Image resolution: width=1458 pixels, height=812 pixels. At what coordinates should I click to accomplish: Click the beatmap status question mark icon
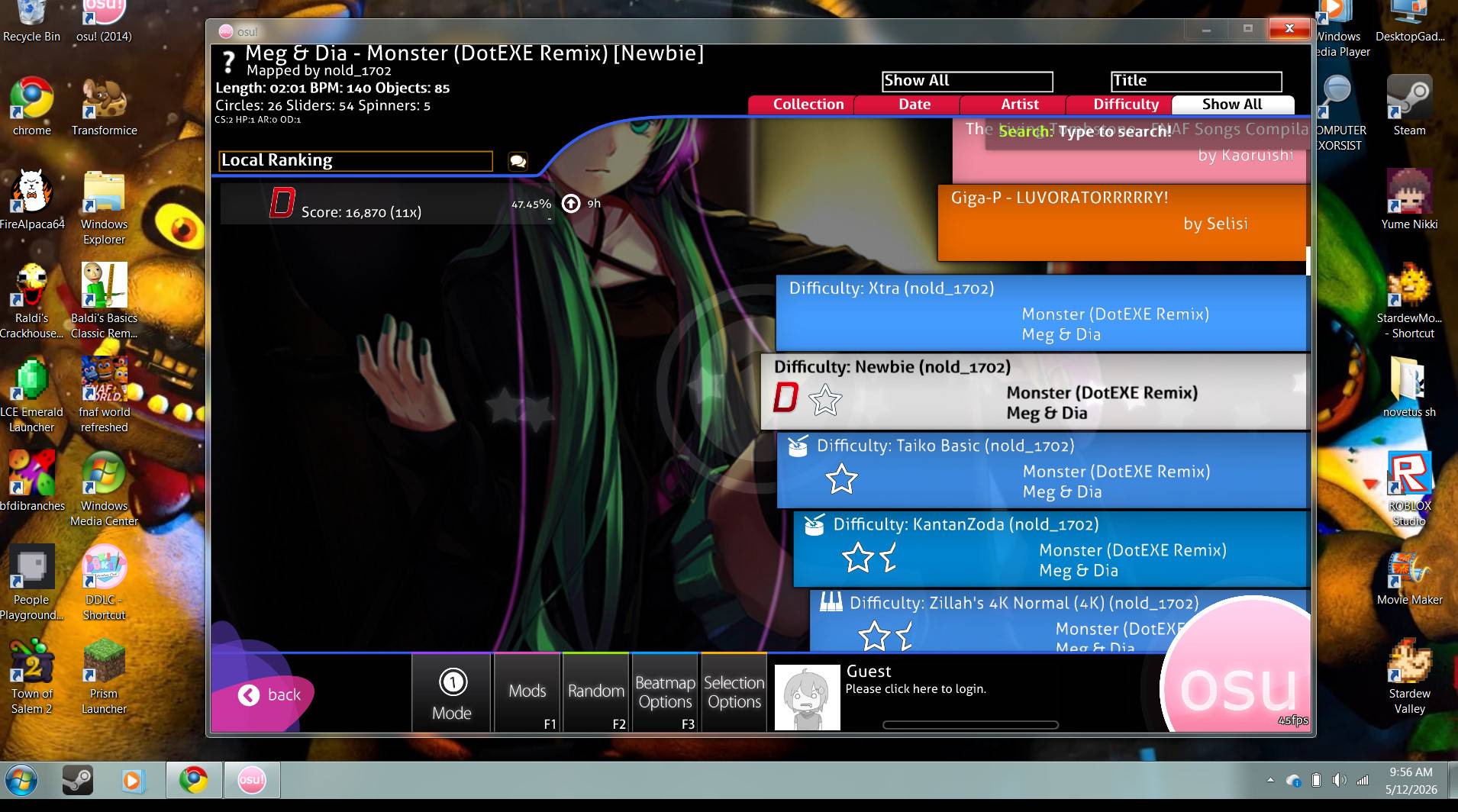point(227,62)
